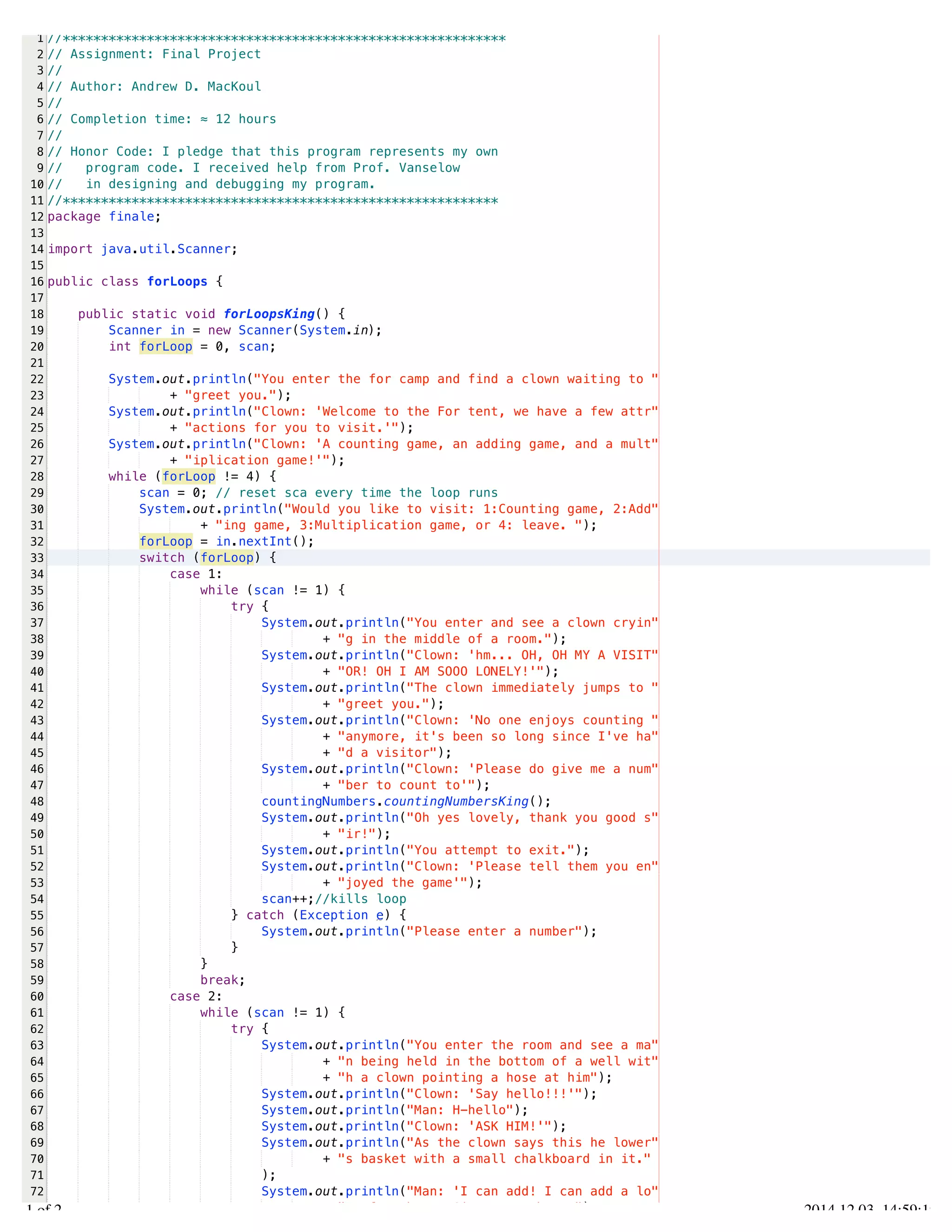Viewport: 952px width, 1232px height.
Task: Click the comment "// Assignment: Final Project"
Action: pyautogui.click(x=154, y=54)
